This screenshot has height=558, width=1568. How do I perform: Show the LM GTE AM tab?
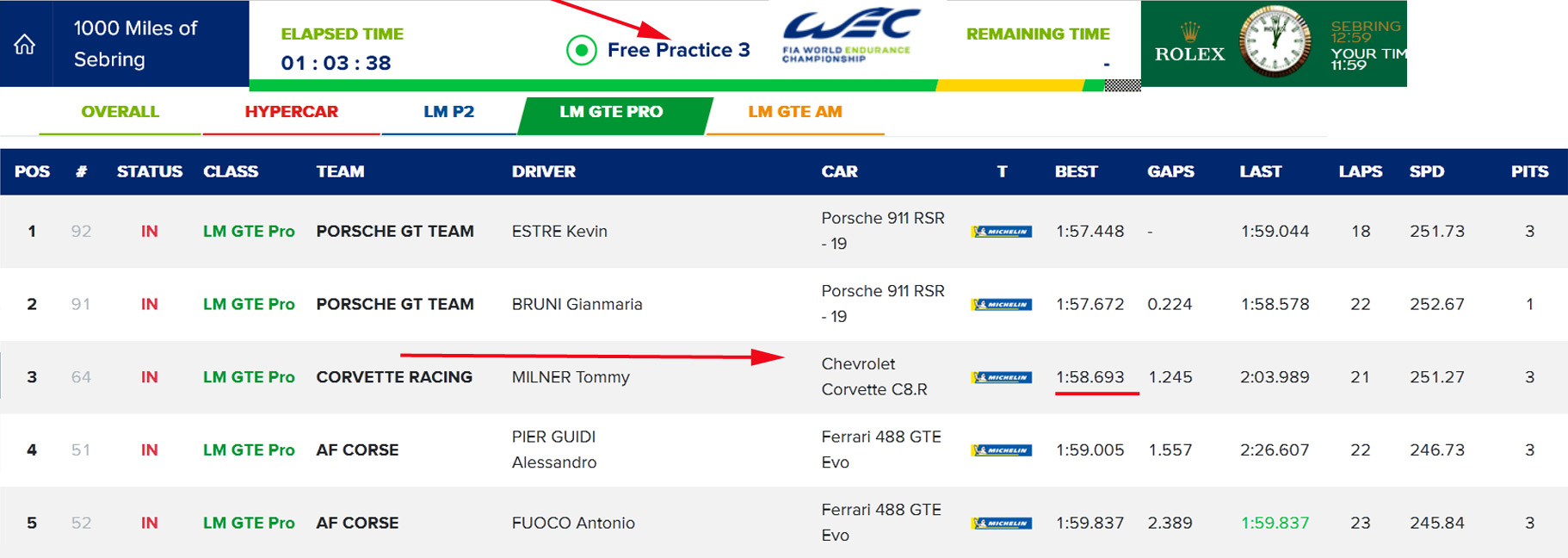(794, 112)
